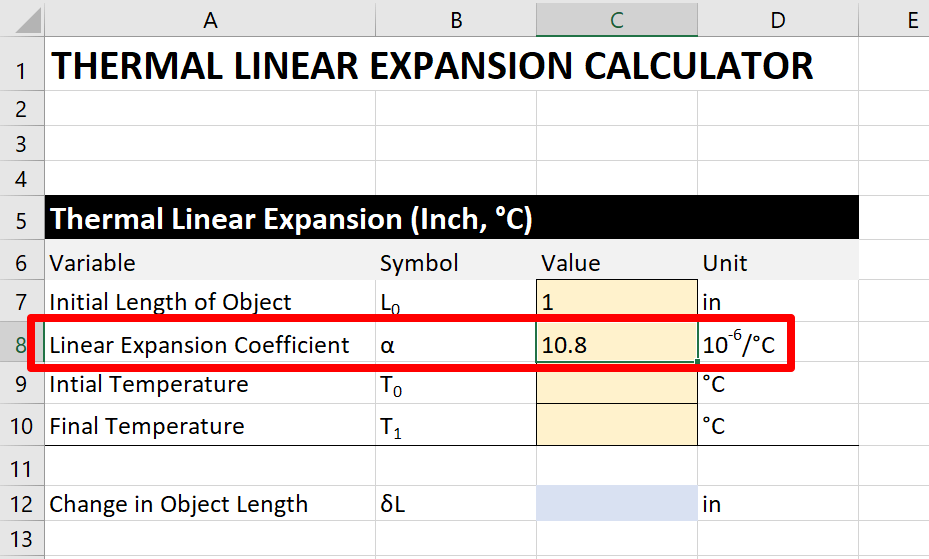Viewport: 929px width, 559px height.
Task: Select column C header
Action: [x=617, y=20]
